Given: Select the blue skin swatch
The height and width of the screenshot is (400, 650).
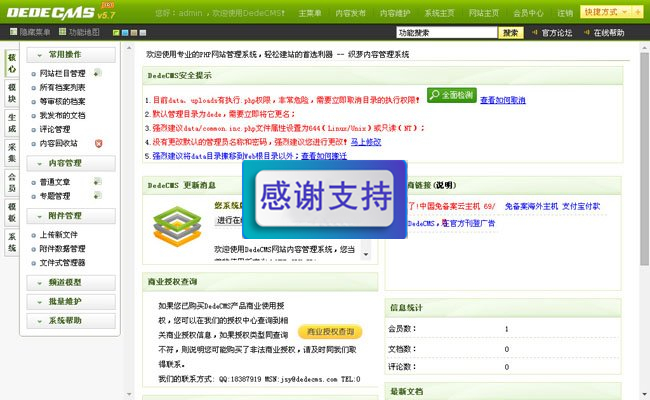Looking at the screenshot, I should click(x=125, y=33).
